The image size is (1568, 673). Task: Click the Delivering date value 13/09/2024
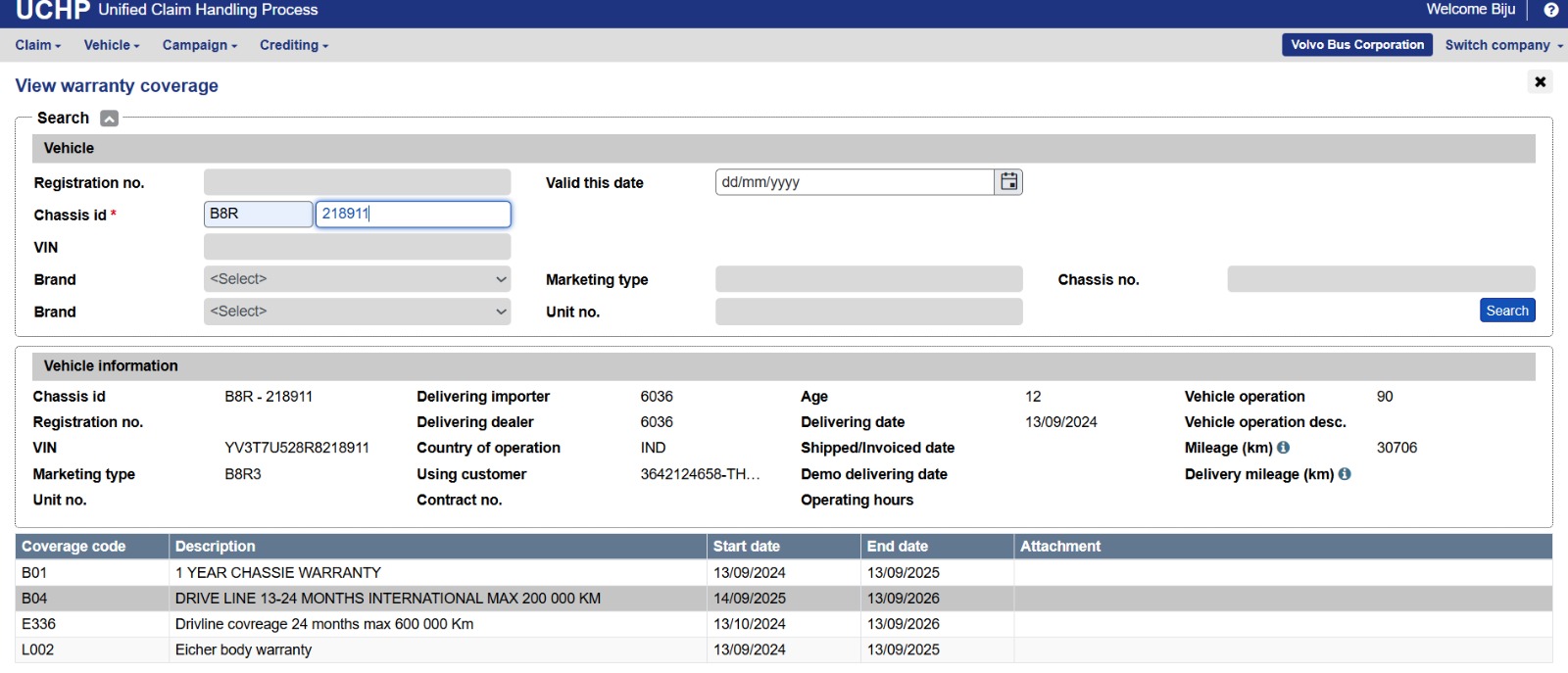click(1061, 422)
